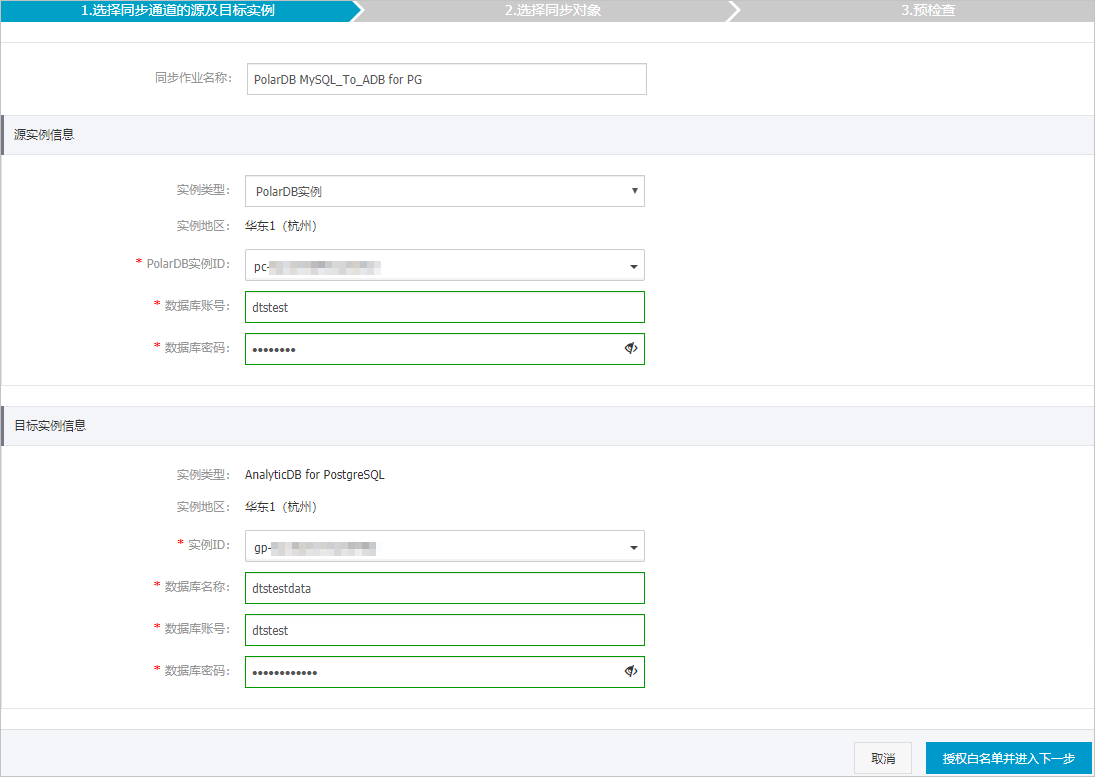Click target region text 华东1（杭州）
1095x777 pixels.
[x=281, y=507]
